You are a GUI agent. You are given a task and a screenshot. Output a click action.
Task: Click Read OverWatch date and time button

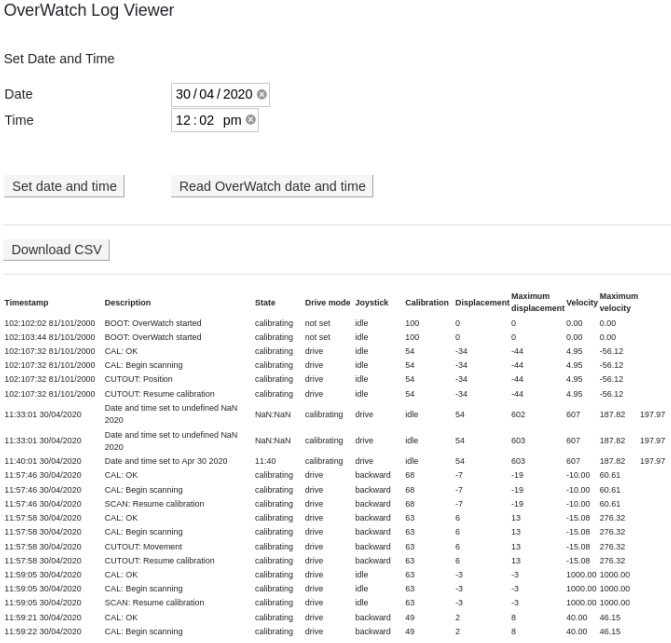click(x=272, y=186)
